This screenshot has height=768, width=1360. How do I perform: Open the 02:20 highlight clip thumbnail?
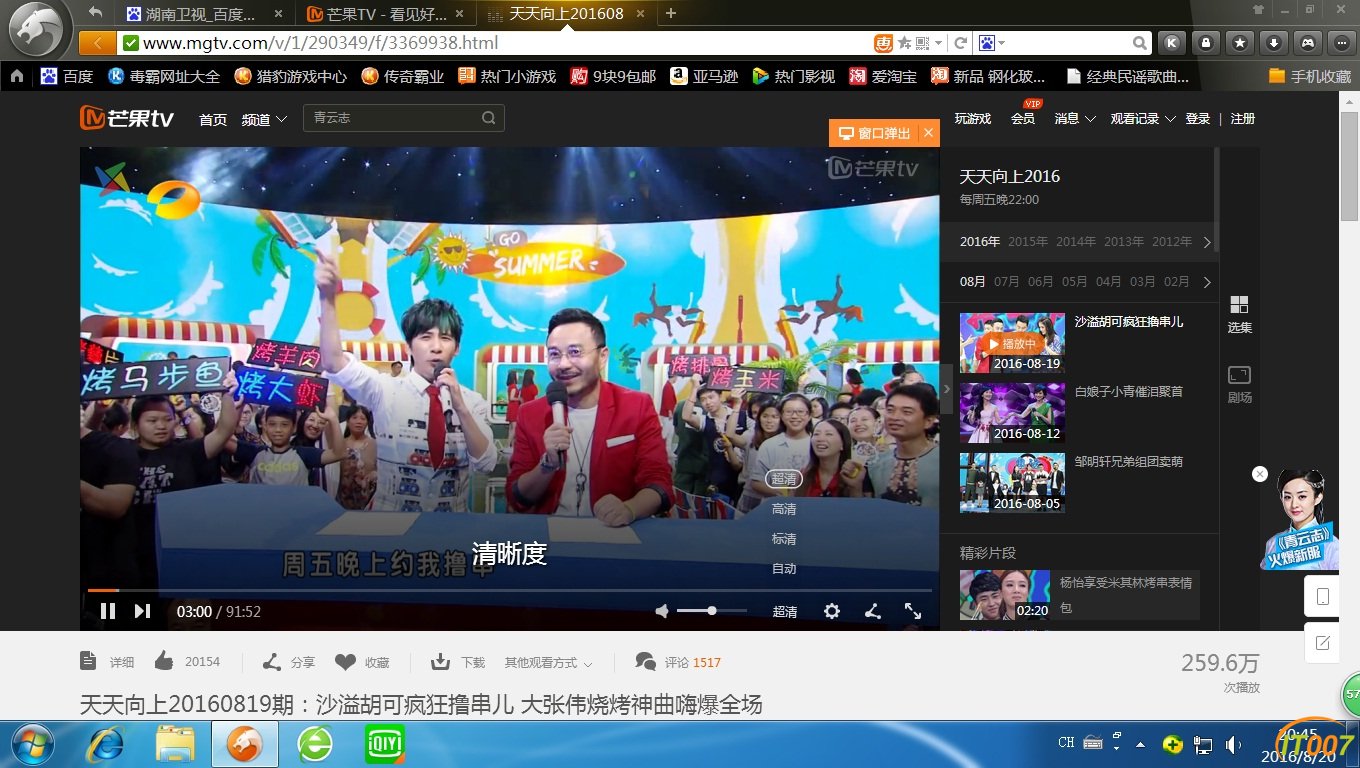click(x=1005, y=595)
